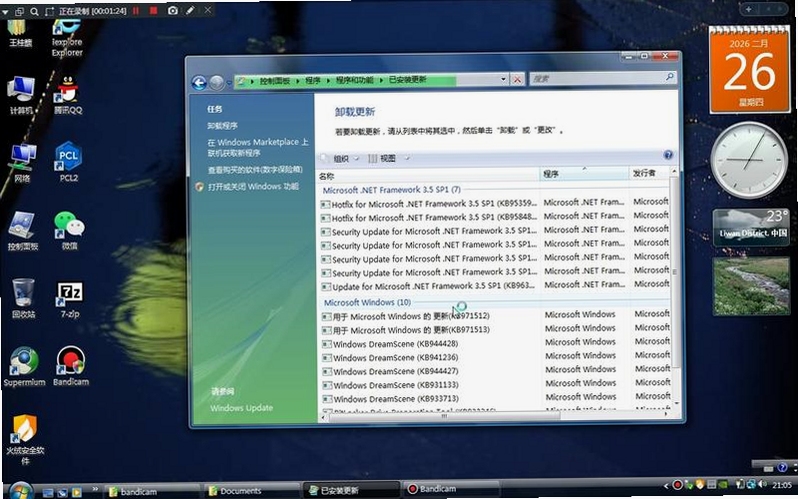The height and width of the screenshot is (499, 798).
Task: Click the slideshow picture gadget
Action: tap(751, 286)
